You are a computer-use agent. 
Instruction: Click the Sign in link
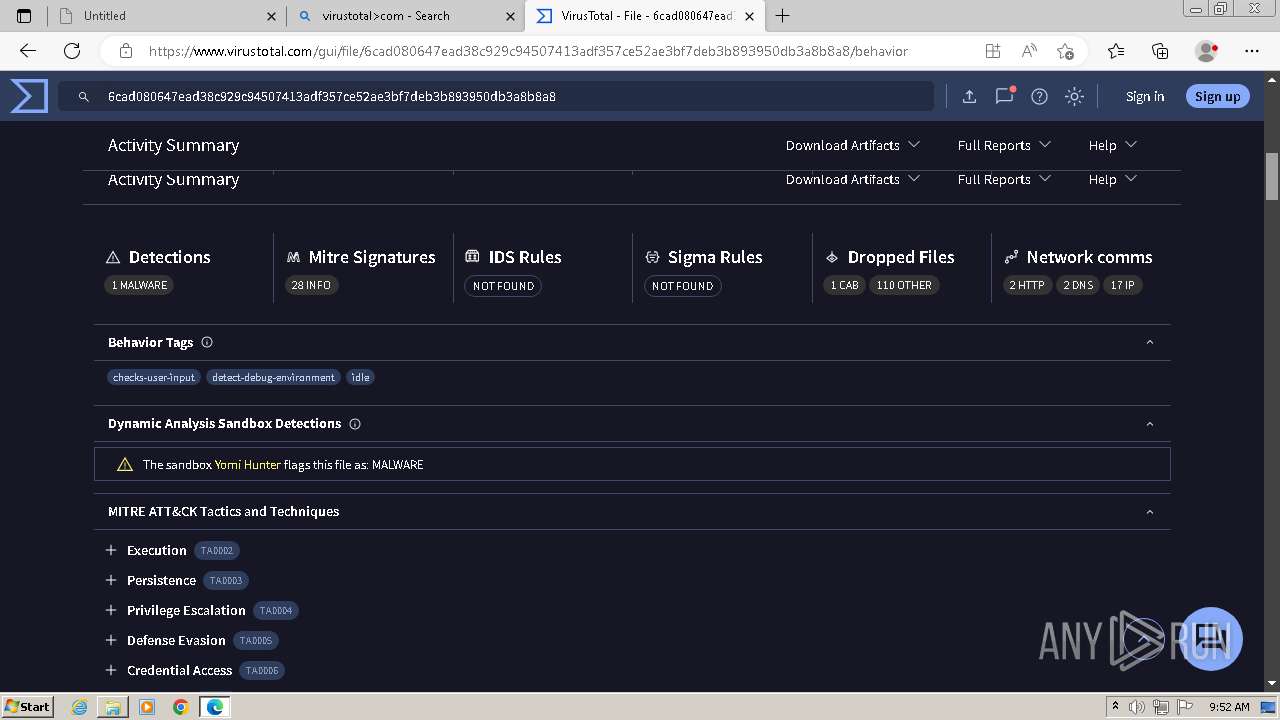pyautogui.click(x=1145, y=96)
